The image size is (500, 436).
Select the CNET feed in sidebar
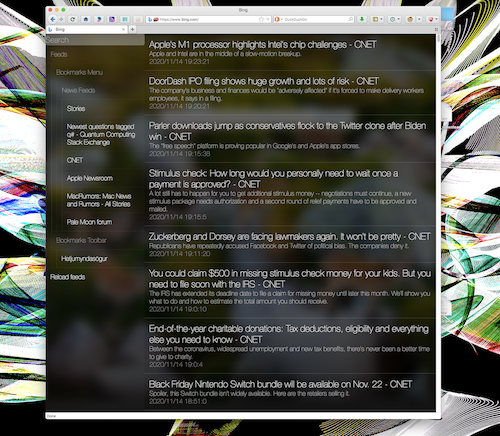pos(75,160)
